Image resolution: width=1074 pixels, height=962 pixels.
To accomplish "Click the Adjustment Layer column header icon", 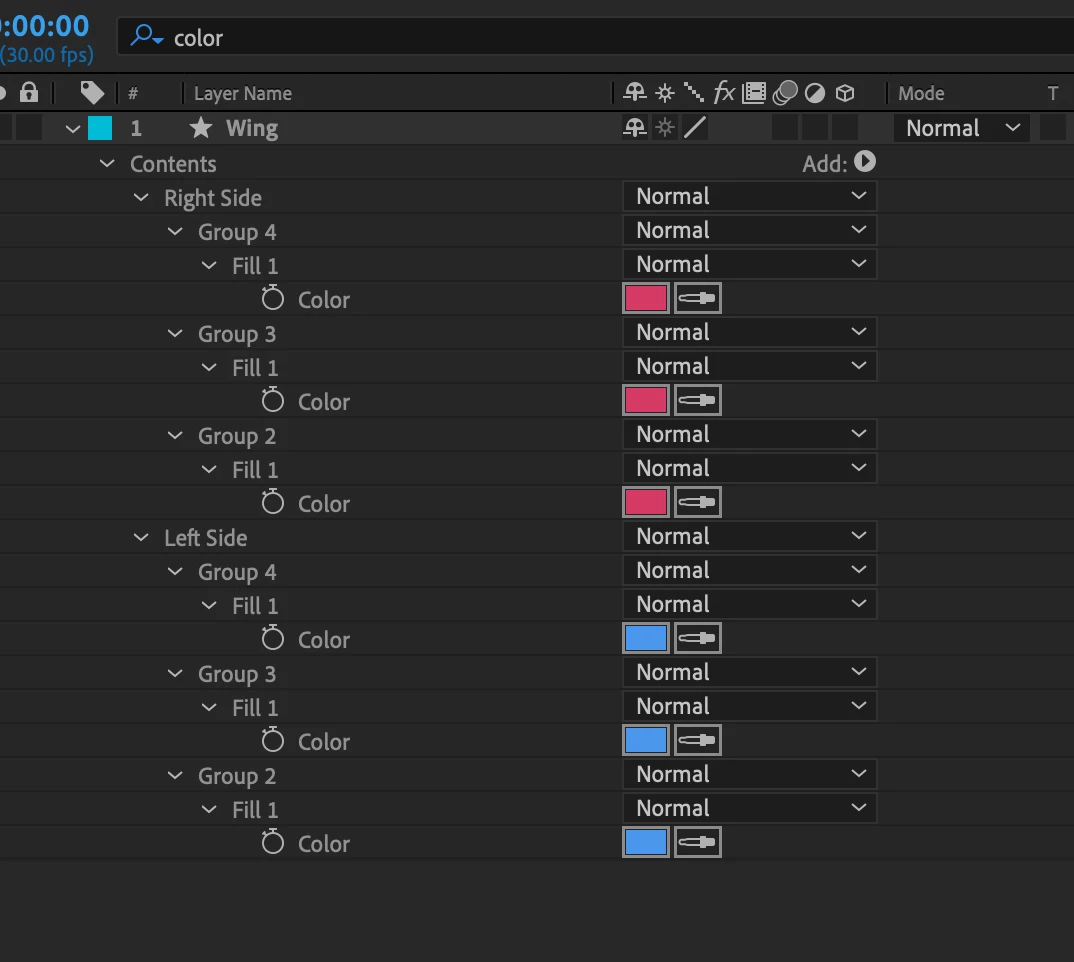I will point(814,92).
